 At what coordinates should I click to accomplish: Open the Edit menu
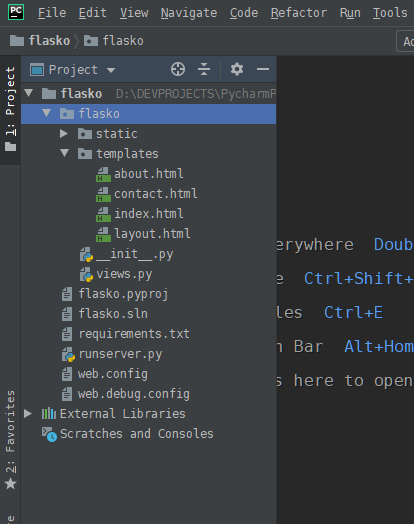point(93,13)
